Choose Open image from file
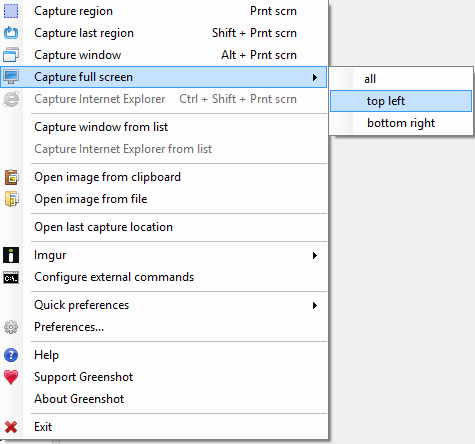 click(x=163, y=199)
